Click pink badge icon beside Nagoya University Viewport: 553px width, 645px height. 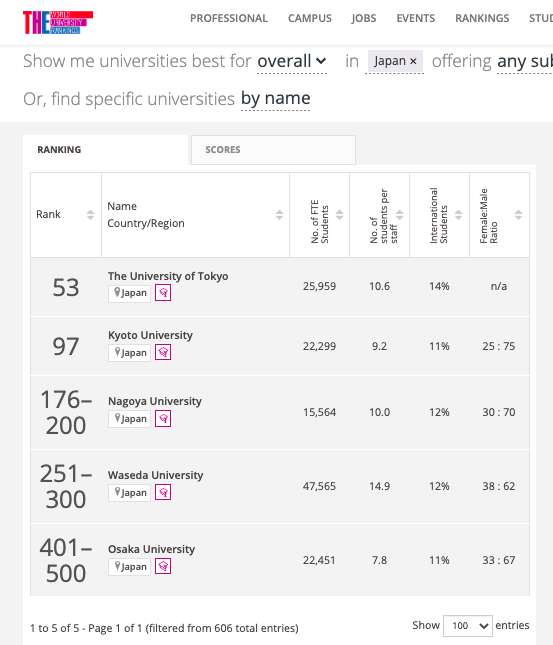pyautogui.click(x=163, y=419)
